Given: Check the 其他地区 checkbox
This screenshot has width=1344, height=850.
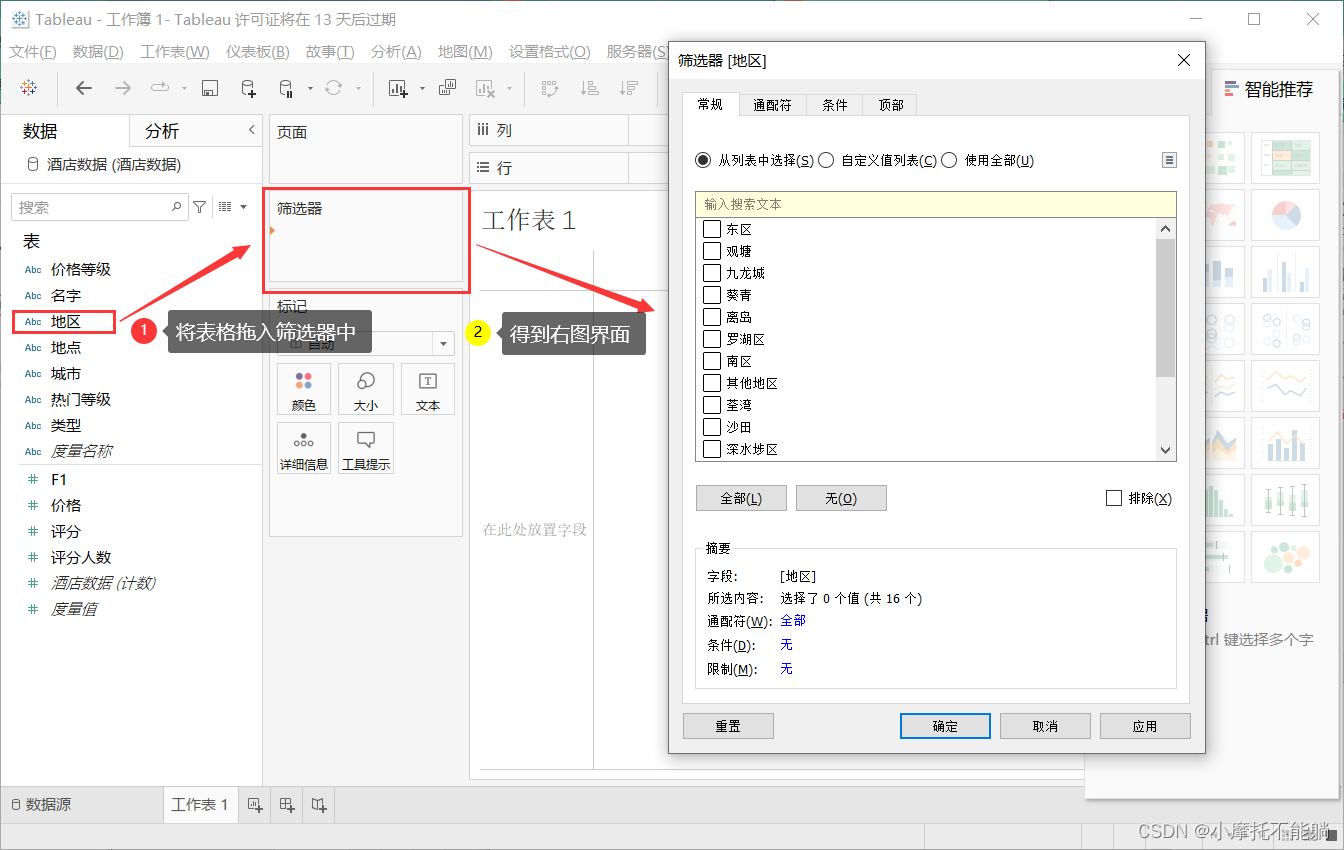Looking at the screenshot, I should 712,383.
